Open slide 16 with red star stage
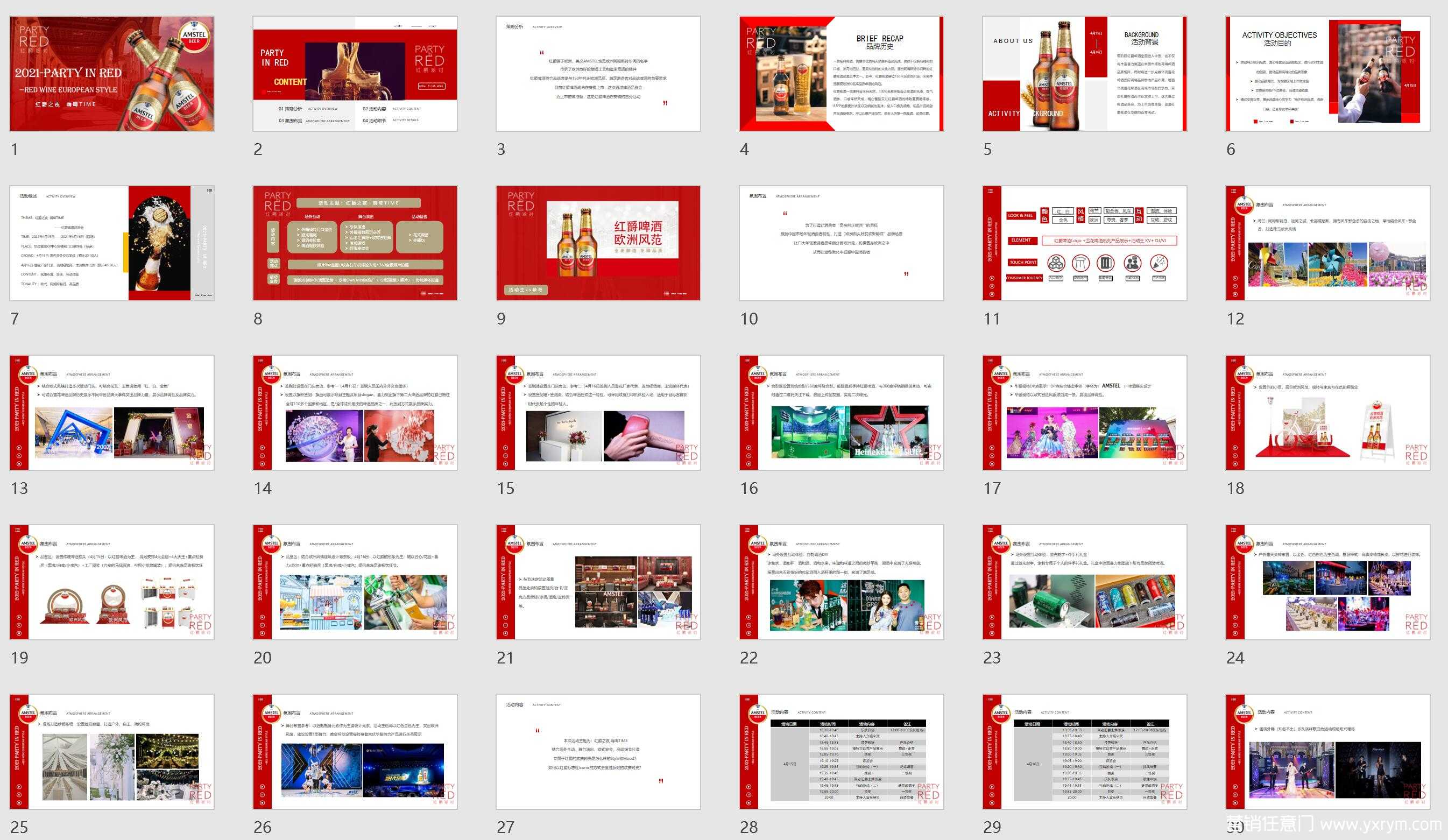 [x=841, y=413]
